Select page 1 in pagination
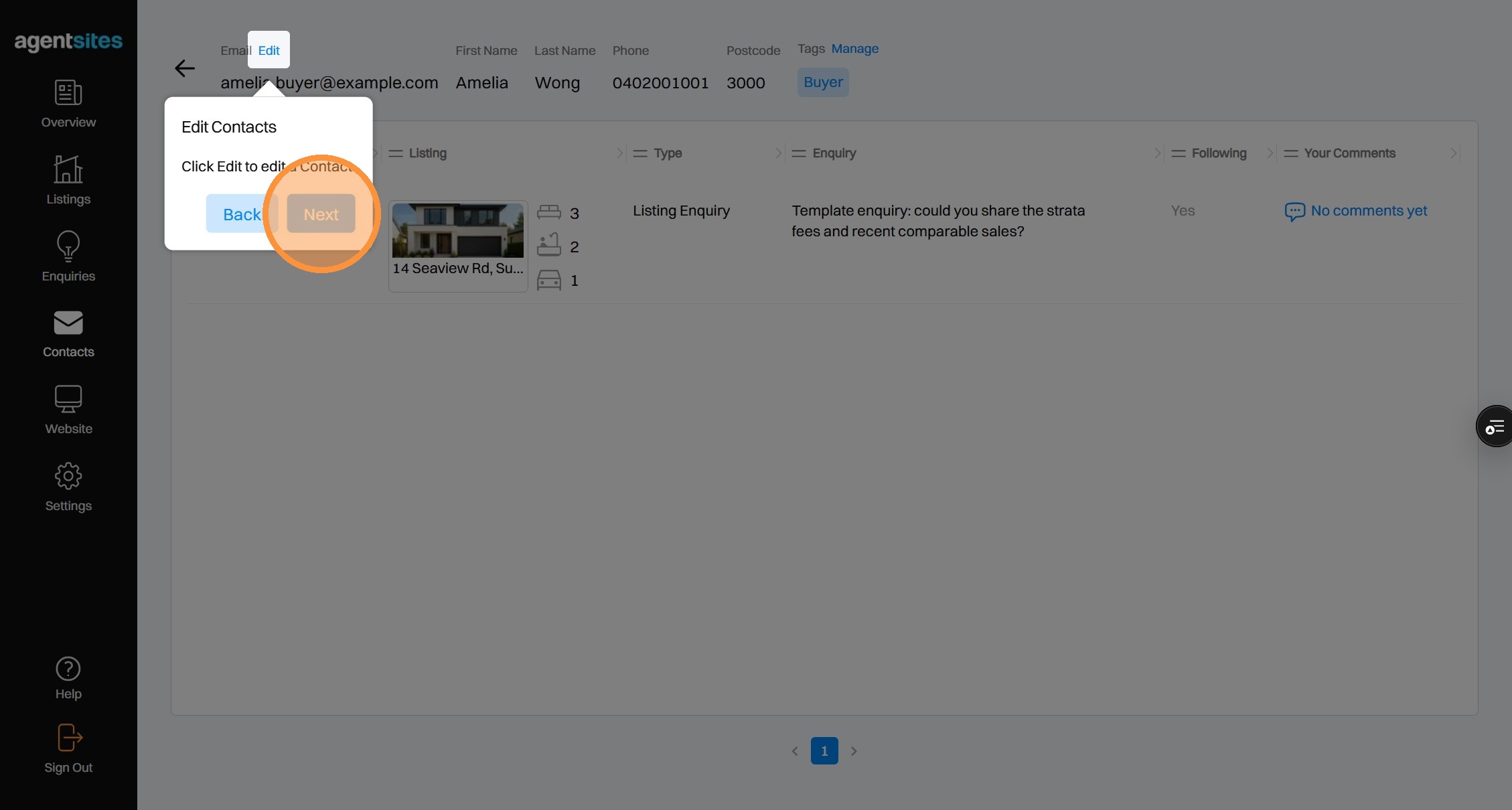 tap(824, 751)
